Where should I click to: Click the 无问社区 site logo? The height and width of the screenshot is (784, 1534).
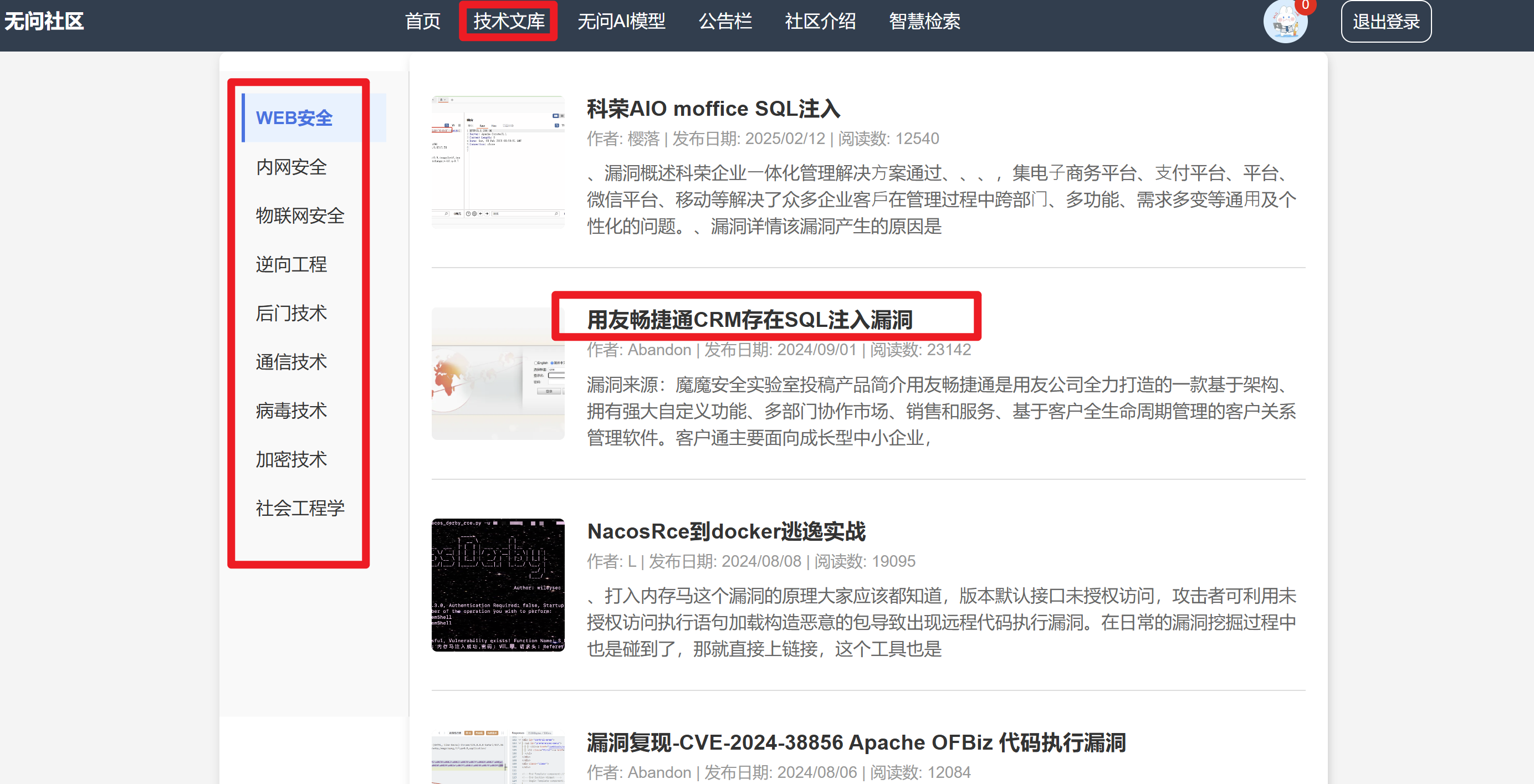[x=44, y=22]
